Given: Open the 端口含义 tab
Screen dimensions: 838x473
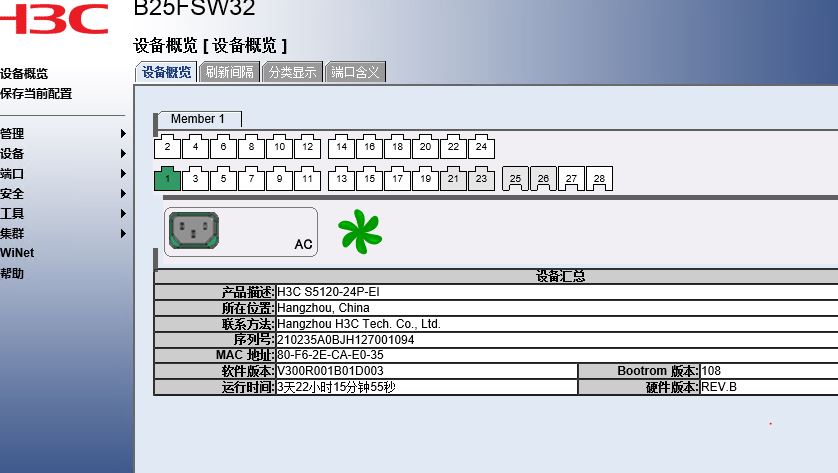Looking at the screenshot, I should 355,72.
